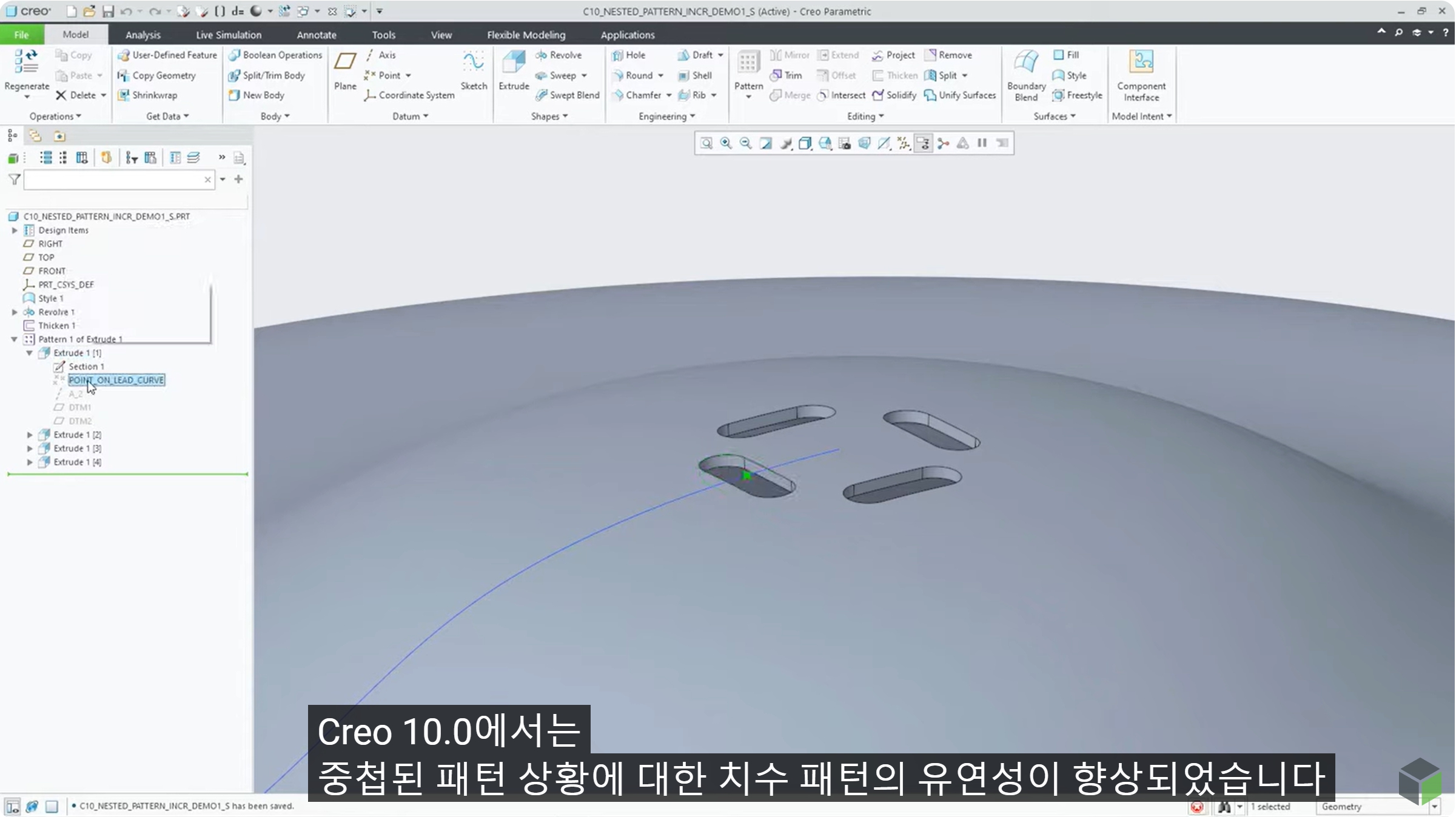The width and height of the screenshot is (1456, 817).
Task: Switch to the Folder Browser tab icon
Action: coord(35,136)
